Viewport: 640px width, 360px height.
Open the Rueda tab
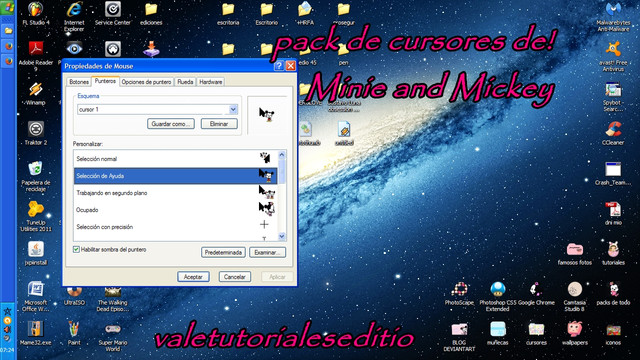(185, 82)
